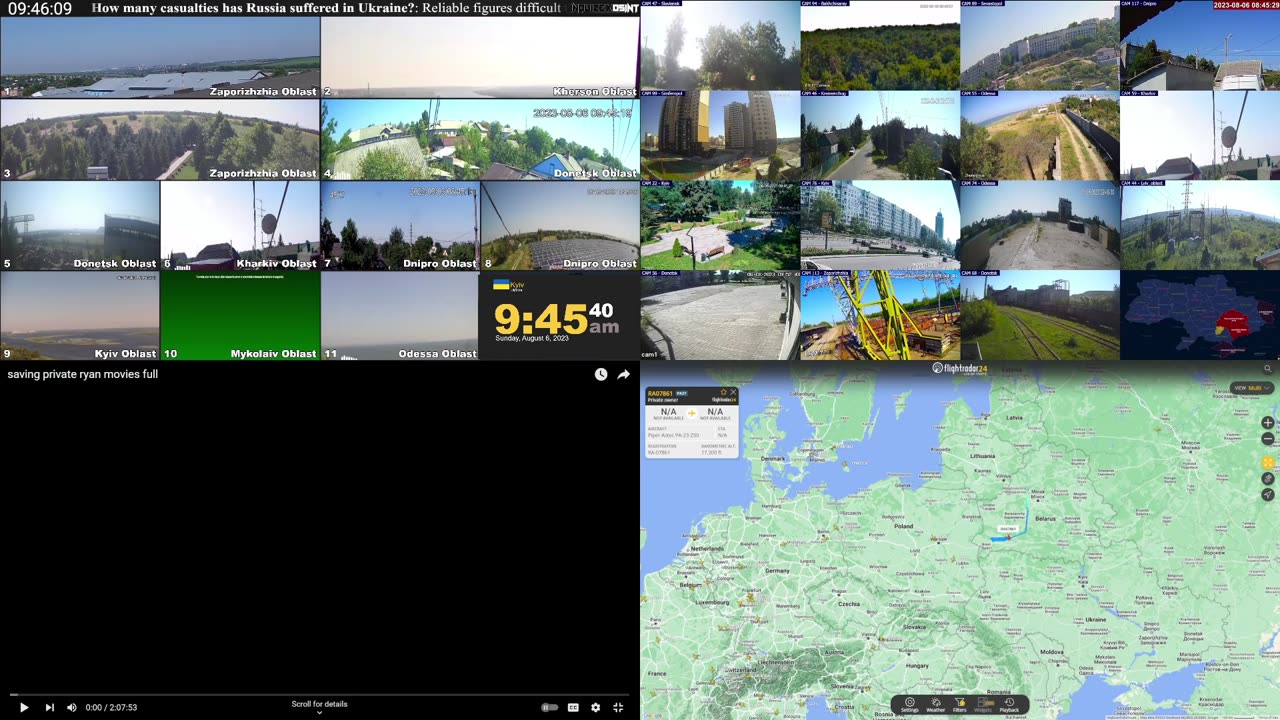Add video to Watch later
The image size is (1280, 720).
tap(601, 374)
